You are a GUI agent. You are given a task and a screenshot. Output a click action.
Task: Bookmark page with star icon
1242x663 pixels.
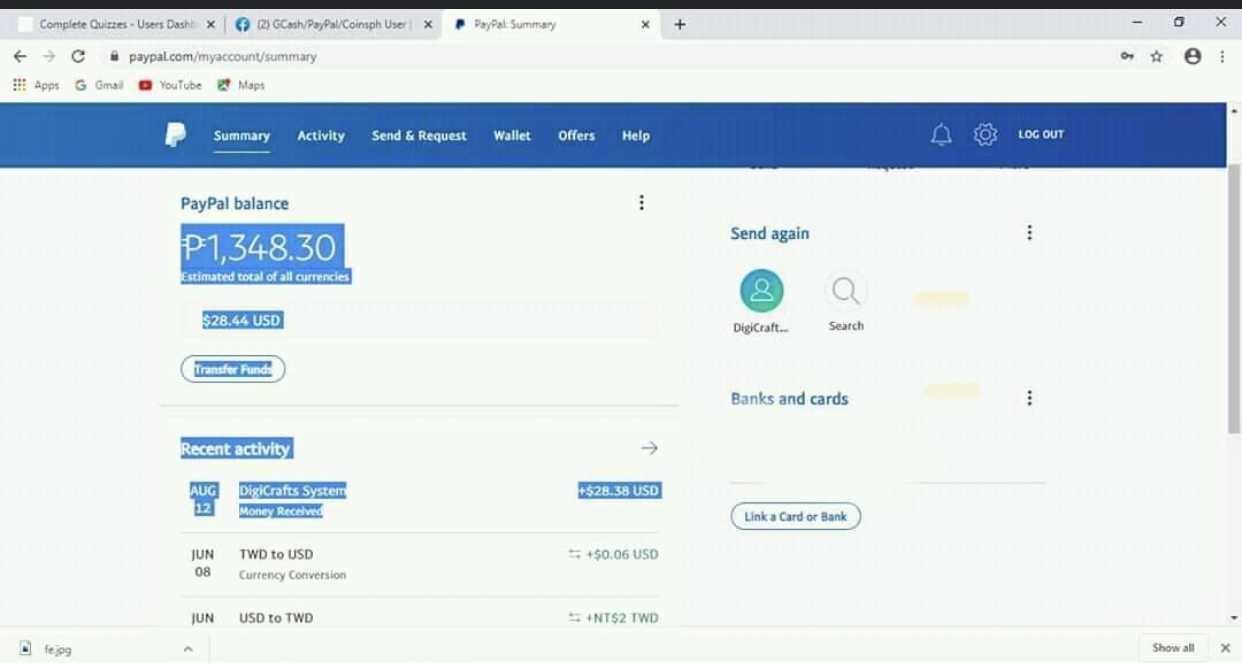(1157, 57)
